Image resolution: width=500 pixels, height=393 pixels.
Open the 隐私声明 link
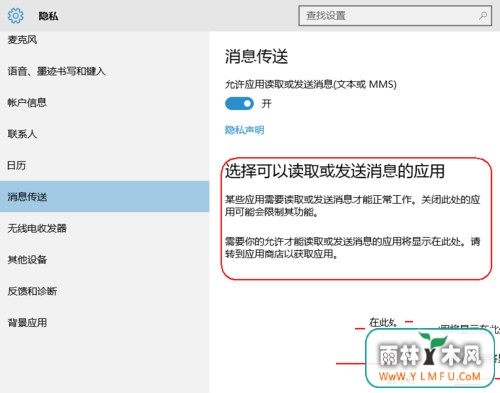pos(245,130)
